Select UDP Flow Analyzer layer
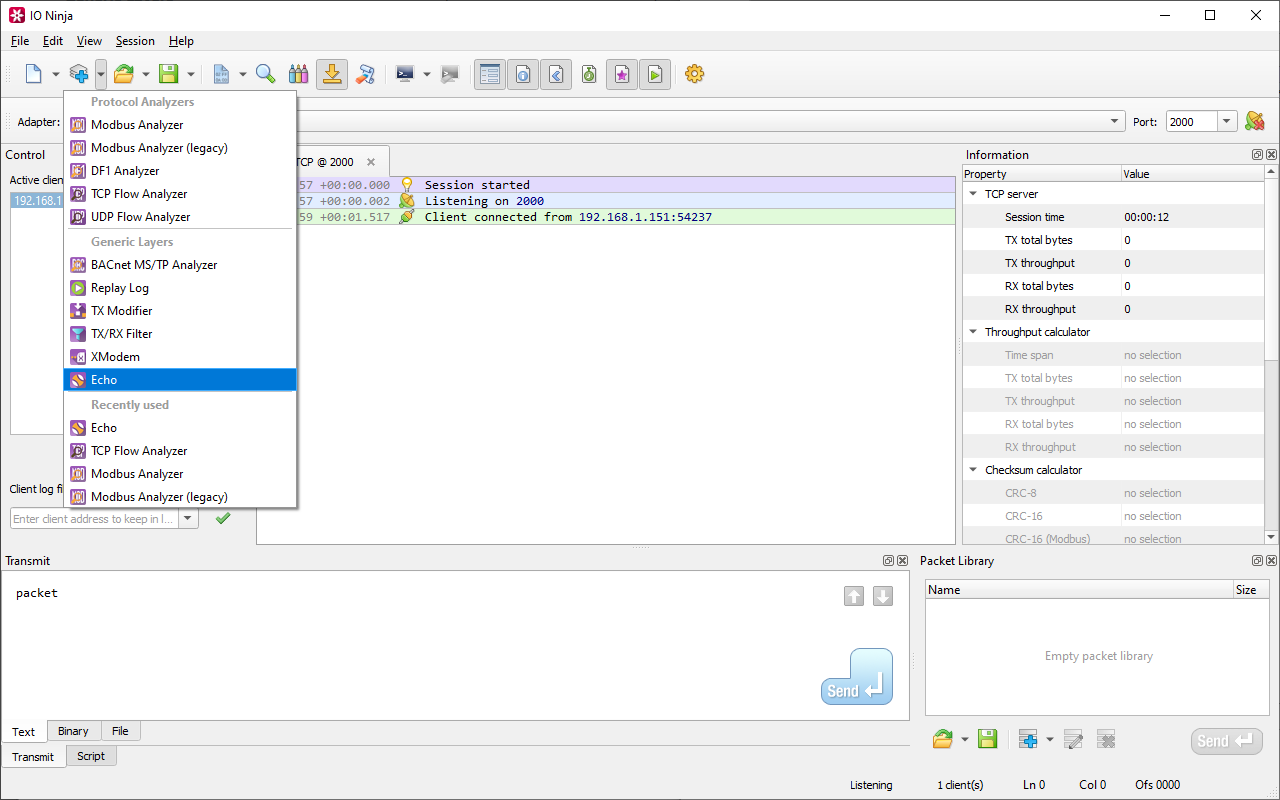 (x=180, y=217)
